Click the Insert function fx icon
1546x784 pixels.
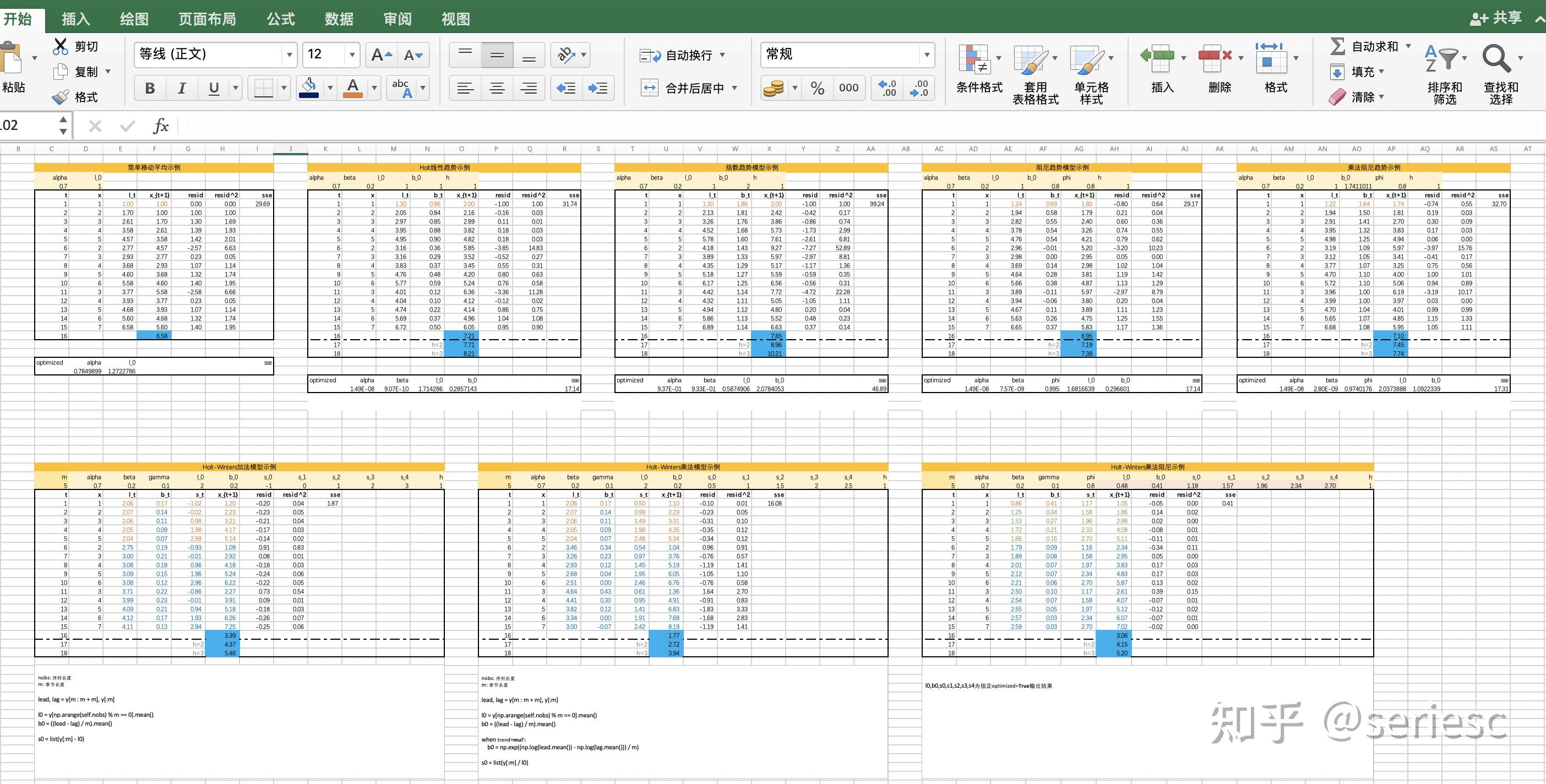click(x=160, y=126)
